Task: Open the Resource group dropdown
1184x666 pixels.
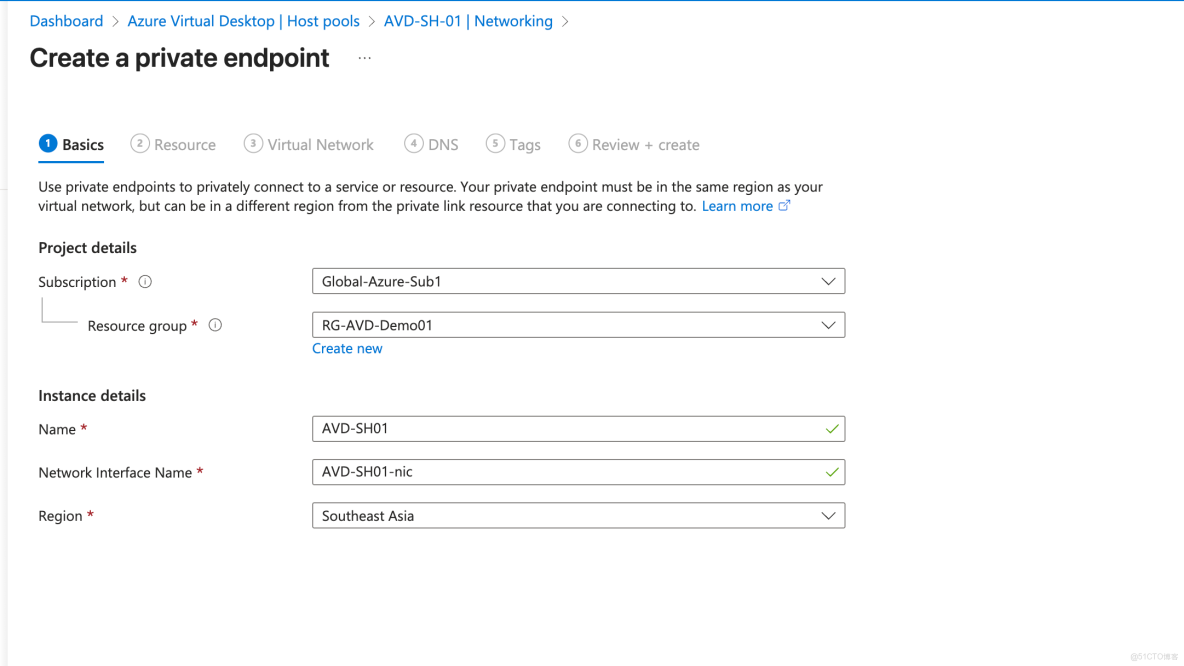Action: click(828, 325)
